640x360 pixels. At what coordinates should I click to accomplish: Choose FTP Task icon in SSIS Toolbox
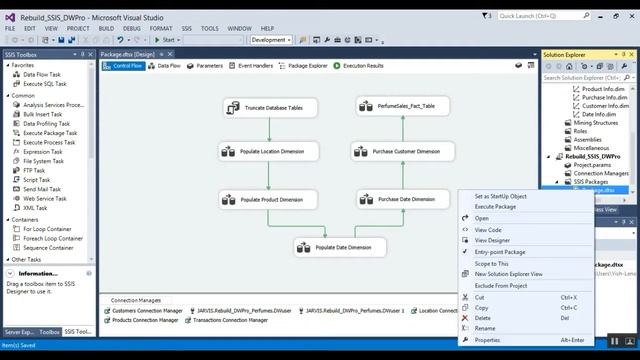click(17, 170)
